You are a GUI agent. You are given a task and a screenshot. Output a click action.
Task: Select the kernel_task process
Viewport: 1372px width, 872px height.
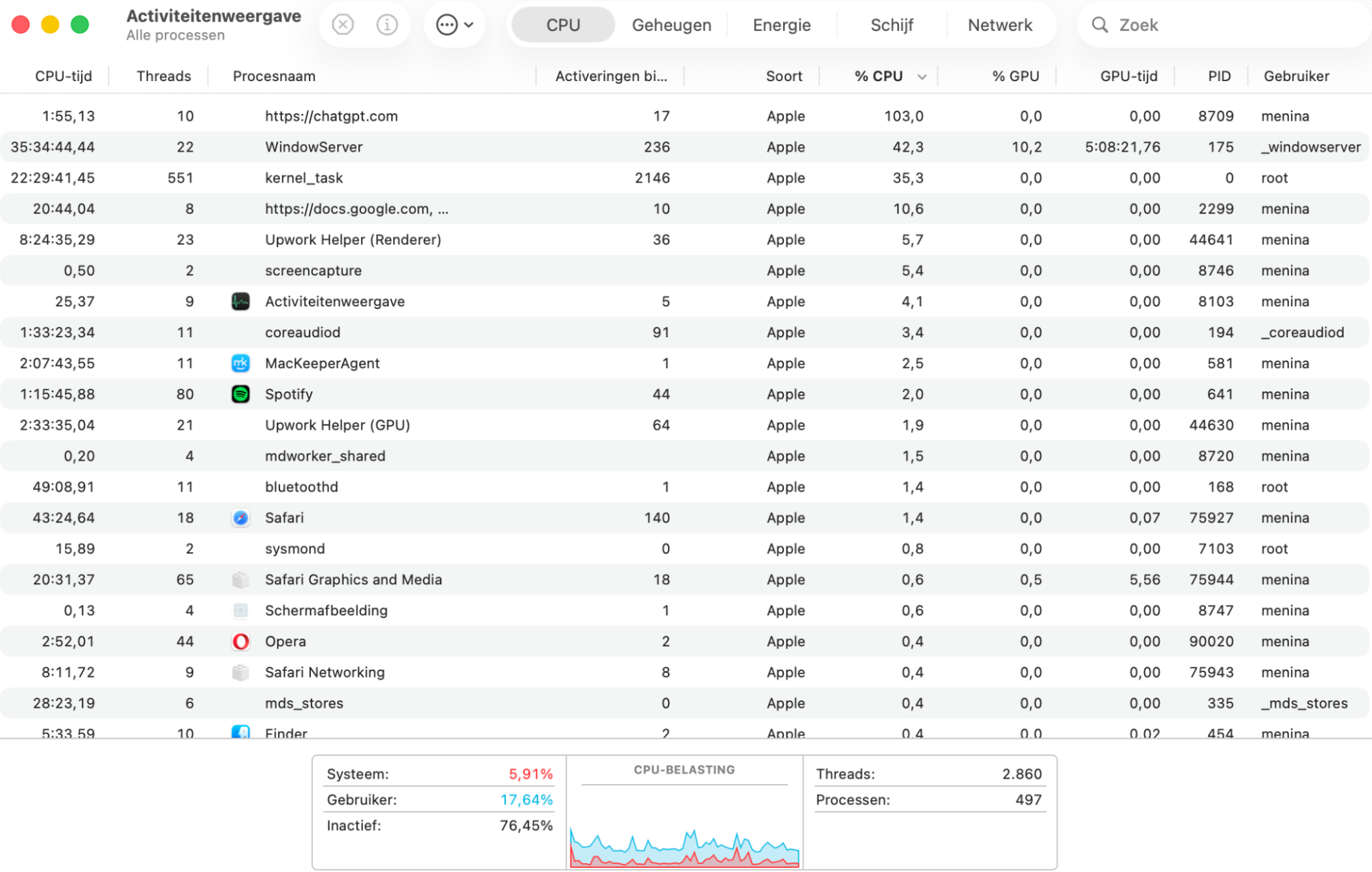pos(685,178)
